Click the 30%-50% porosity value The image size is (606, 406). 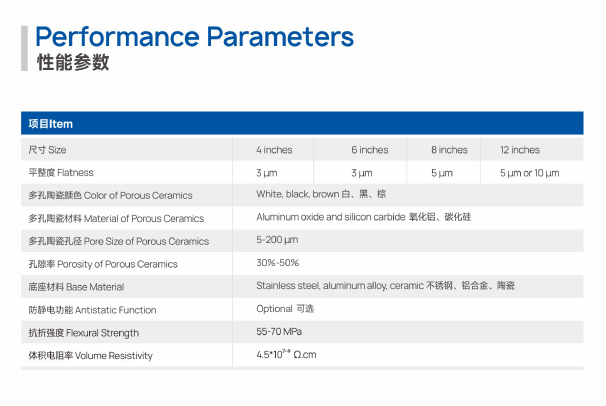click(277, 263)
